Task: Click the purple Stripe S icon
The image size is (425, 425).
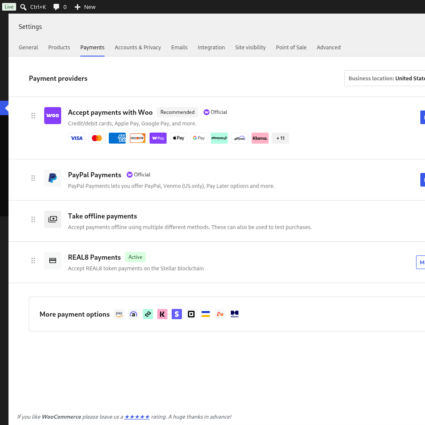Action: 177,314
